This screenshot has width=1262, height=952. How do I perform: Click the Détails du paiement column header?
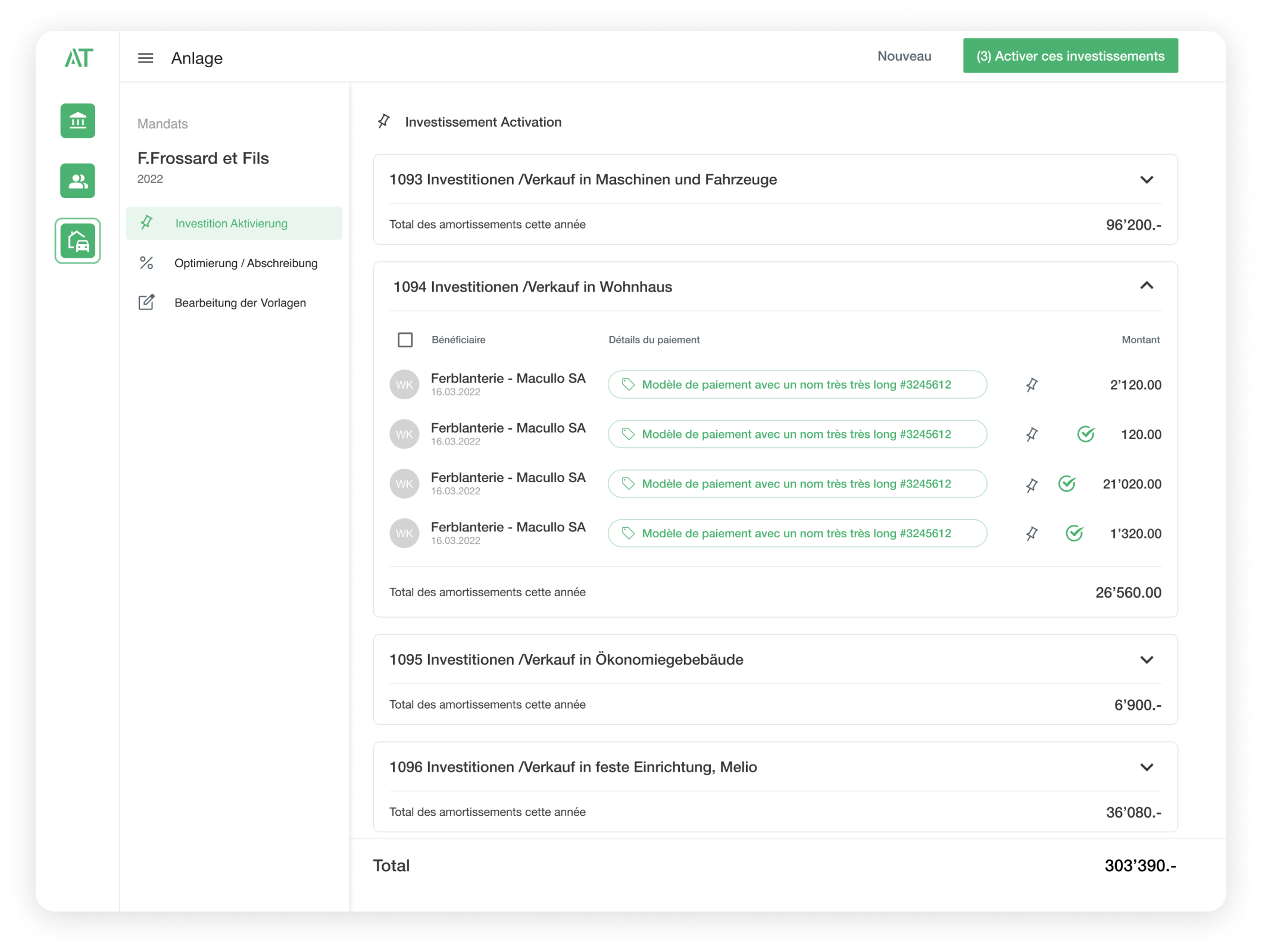[654, 340]
